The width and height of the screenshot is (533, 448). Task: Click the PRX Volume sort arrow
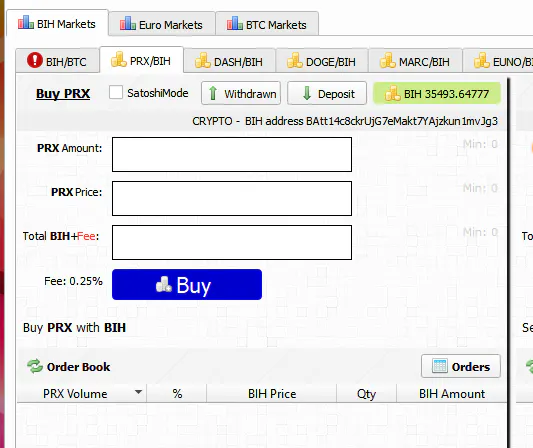(x=138, y=392)
